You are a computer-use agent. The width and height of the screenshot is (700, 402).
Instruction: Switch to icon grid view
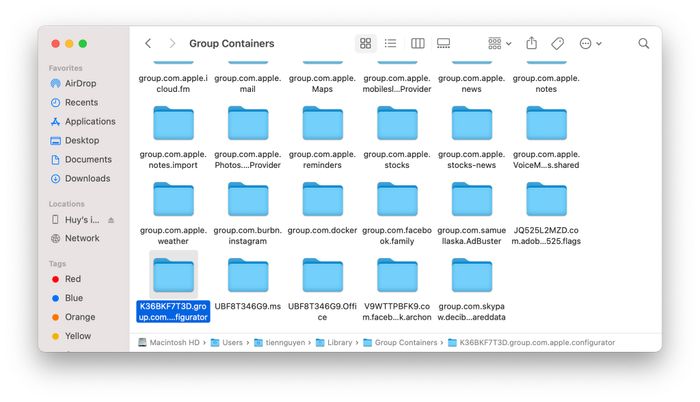(366, 44)
